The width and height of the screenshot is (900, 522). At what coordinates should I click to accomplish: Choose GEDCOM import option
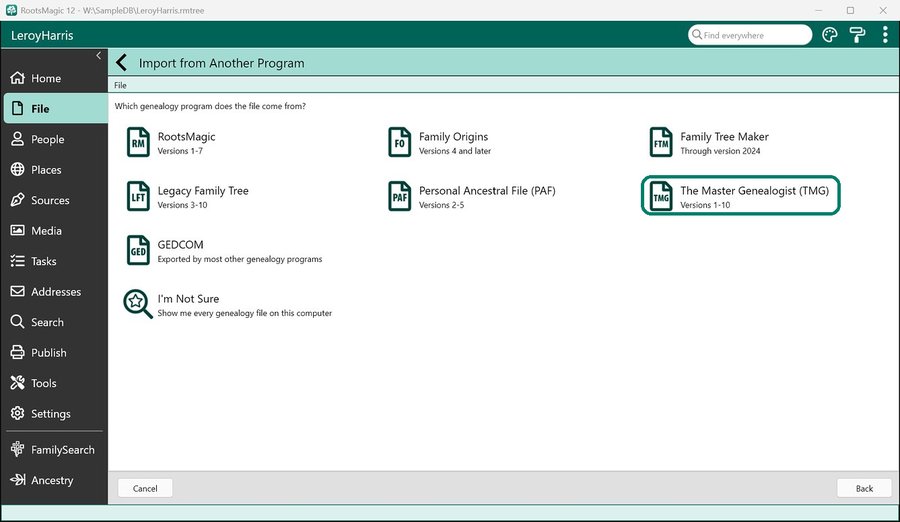point(224,250)
